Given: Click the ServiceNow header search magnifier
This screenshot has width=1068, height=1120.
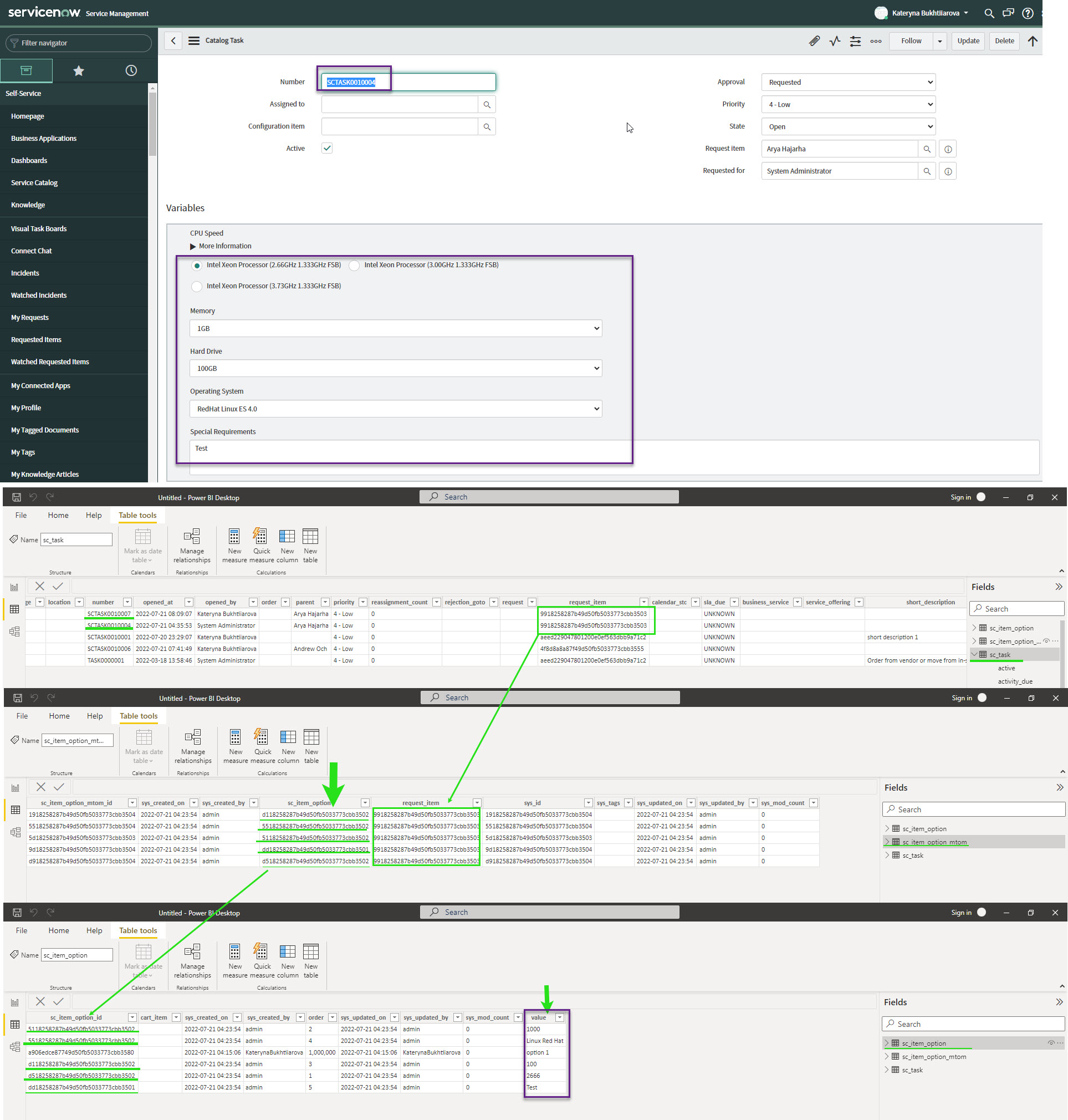Looking at the screenshot, I should [989, 13].
